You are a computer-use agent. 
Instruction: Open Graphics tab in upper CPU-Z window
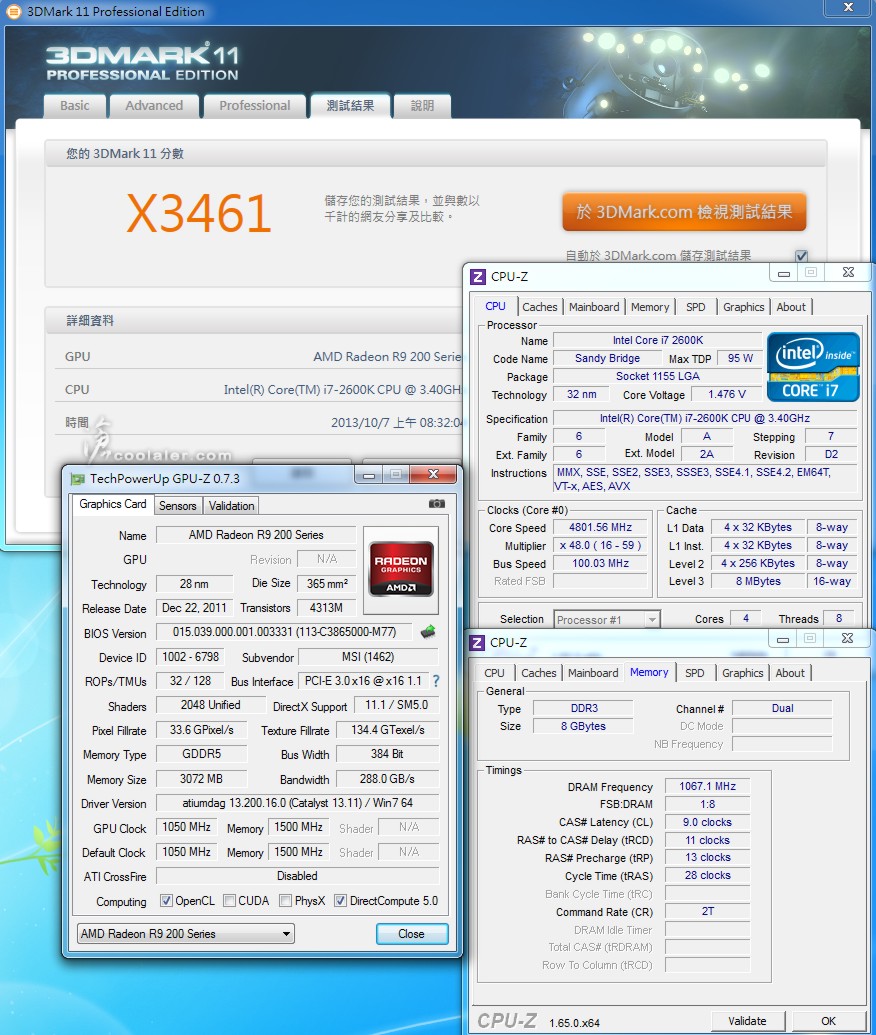coord(743,307)
